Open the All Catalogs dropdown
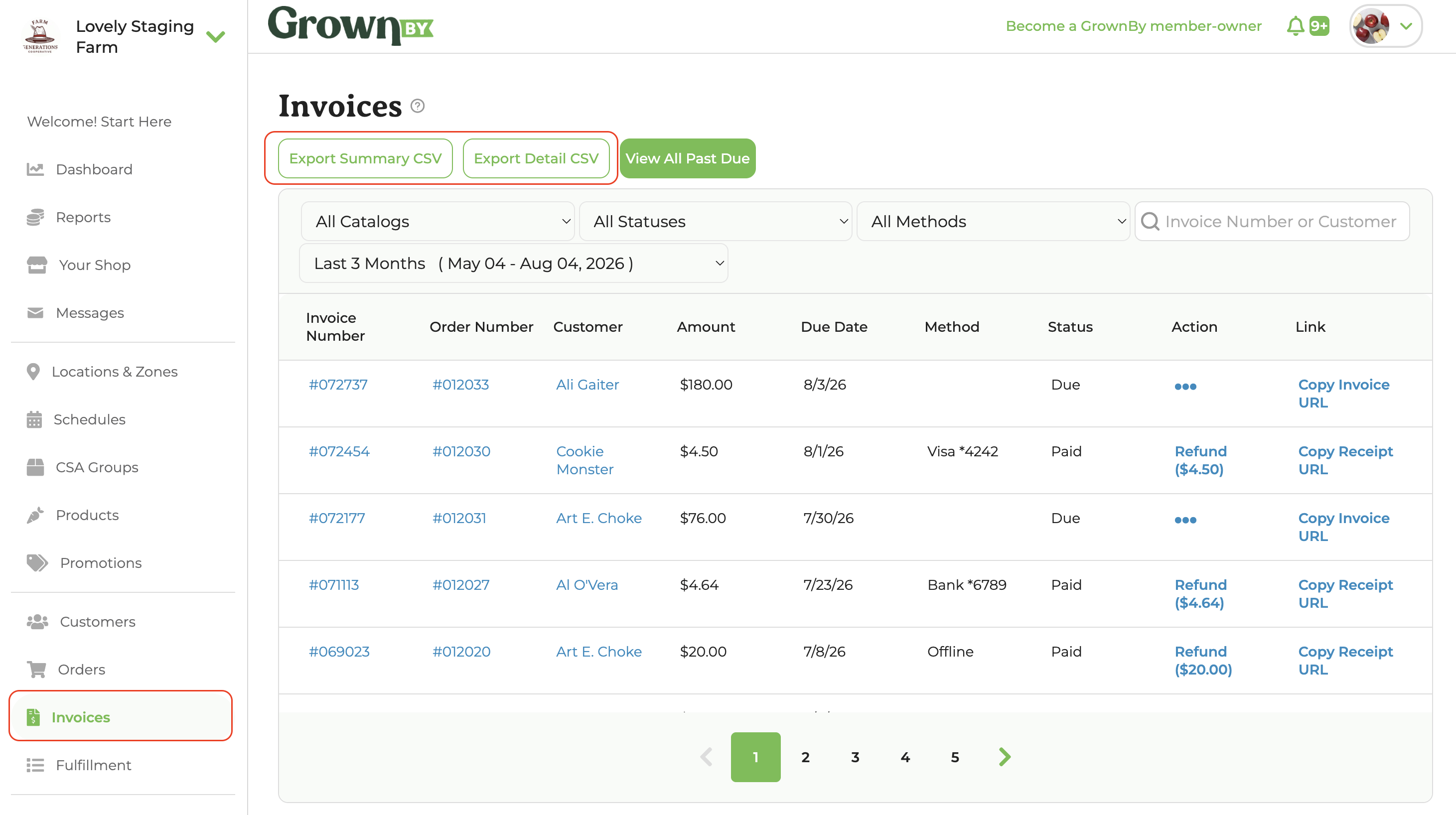This screenshot has width=1456, height=815. [437, 222]
